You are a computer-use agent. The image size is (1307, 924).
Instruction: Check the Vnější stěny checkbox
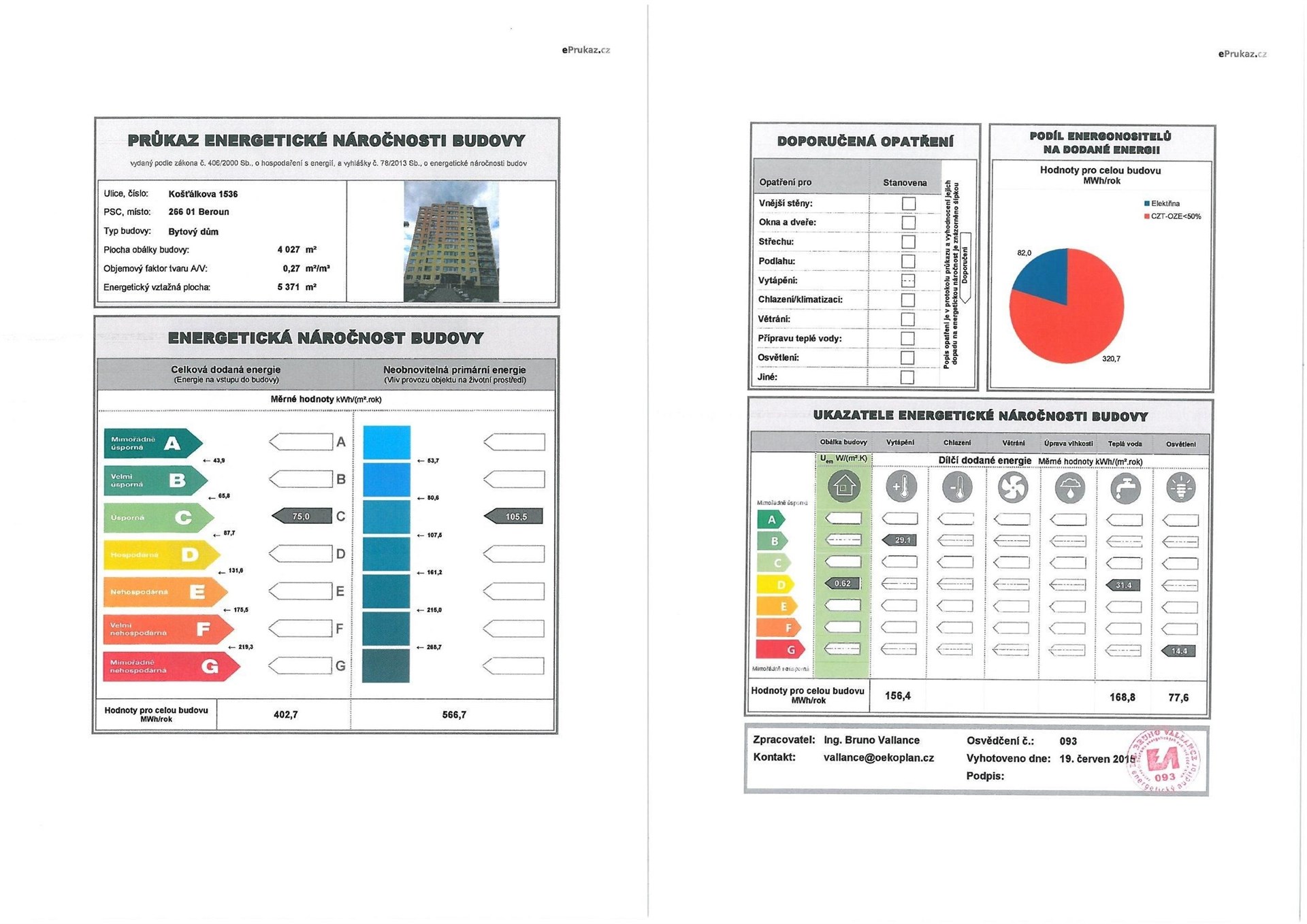click(908, 203)
